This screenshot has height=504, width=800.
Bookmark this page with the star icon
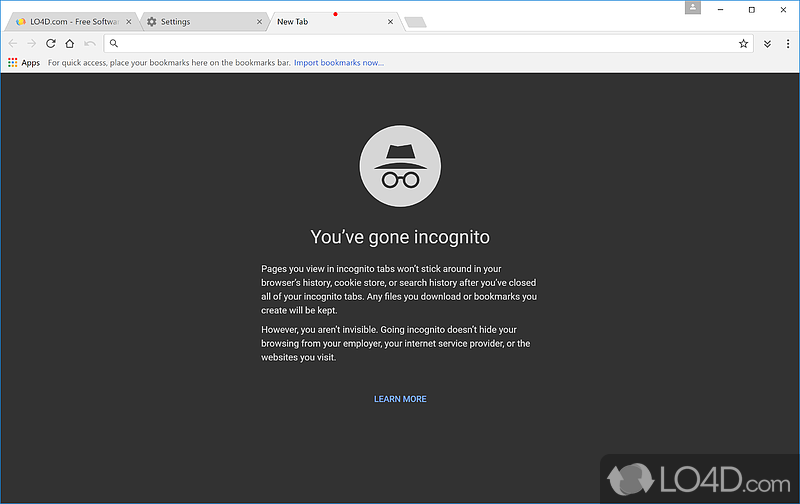pyautogui.click(x=743, y=44)
